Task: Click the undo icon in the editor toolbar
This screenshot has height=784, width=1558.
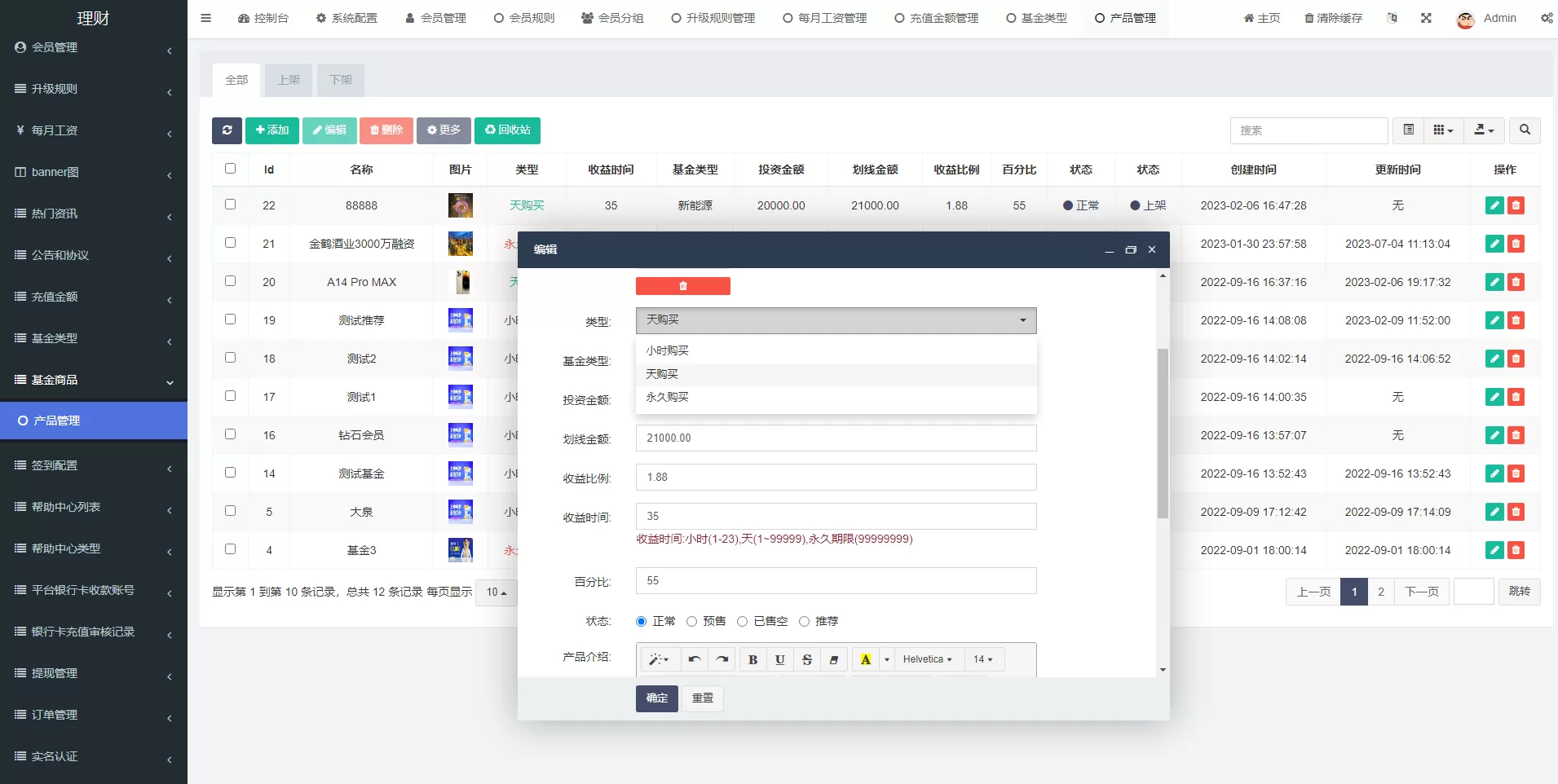Action: pos(694,659)
